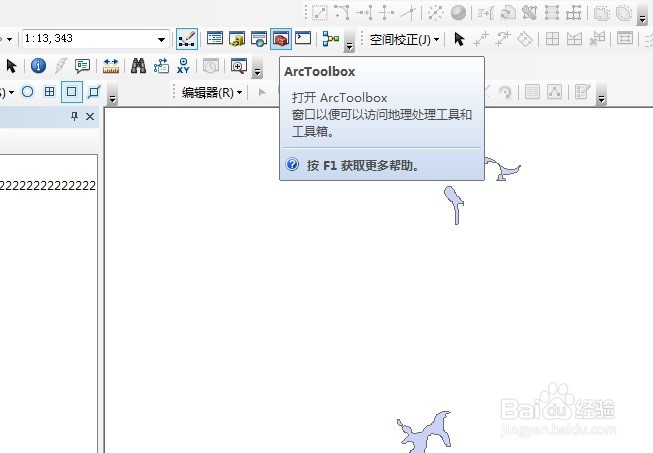Screen dimensions: 653x453
Task: Pick the Select Elements arrow beside Identify
Action: (x=11, y=66)
